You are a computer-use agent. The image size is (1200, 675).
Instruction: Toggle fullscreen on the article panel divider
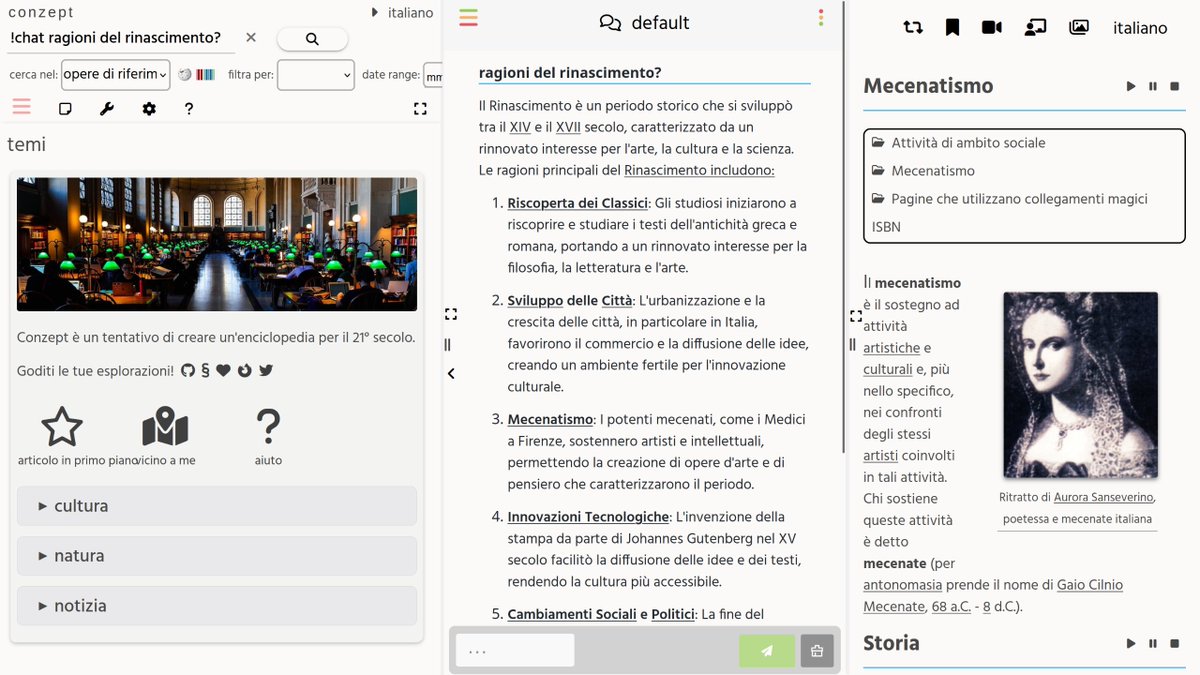coord(856,316)
